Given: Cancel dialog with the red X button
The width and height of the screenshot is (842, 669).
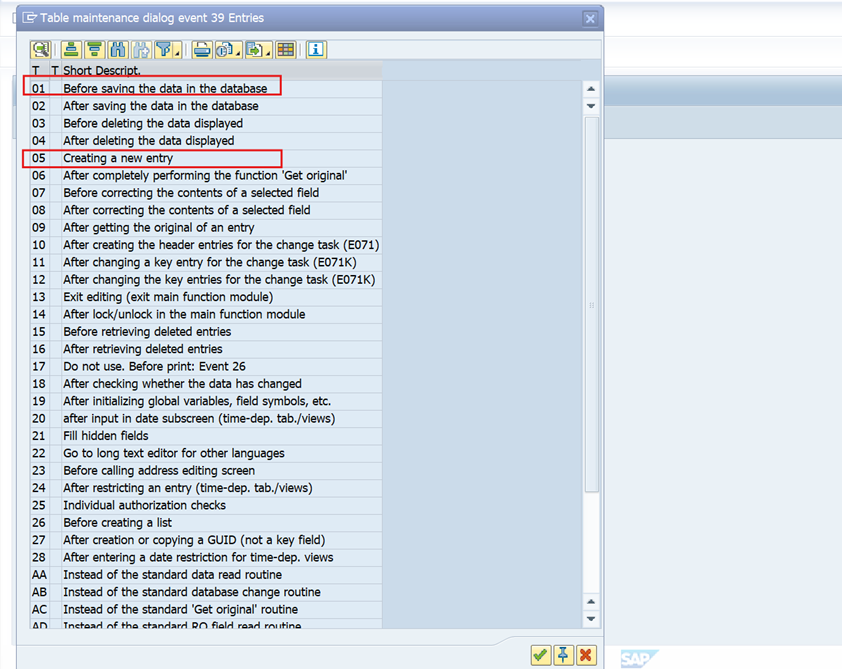Looking at the screenshot, I should 586,655.
